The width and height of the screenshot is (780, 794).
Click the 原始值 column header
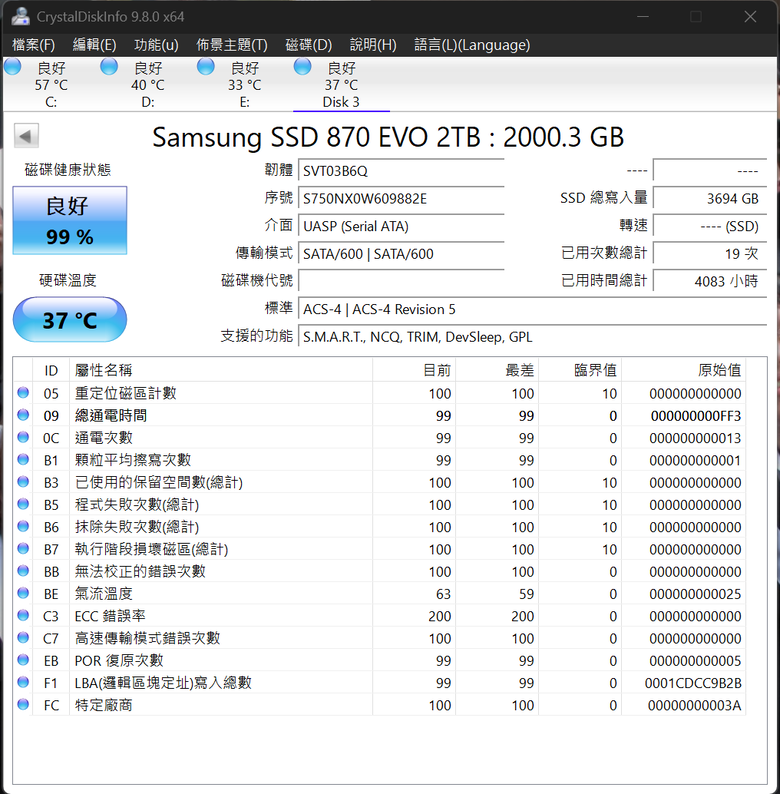pyautogui.click(x=683, y=370)
